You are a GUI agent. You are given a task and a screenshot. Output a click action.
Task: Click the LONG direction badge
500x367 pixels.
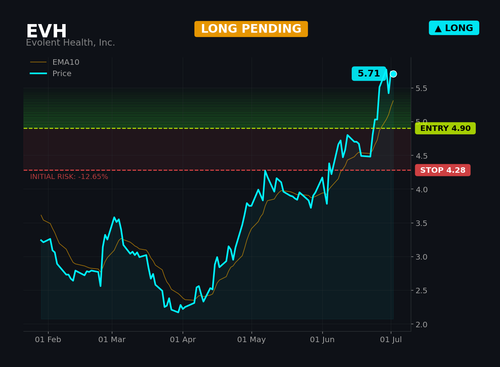(x=454, y=28)
